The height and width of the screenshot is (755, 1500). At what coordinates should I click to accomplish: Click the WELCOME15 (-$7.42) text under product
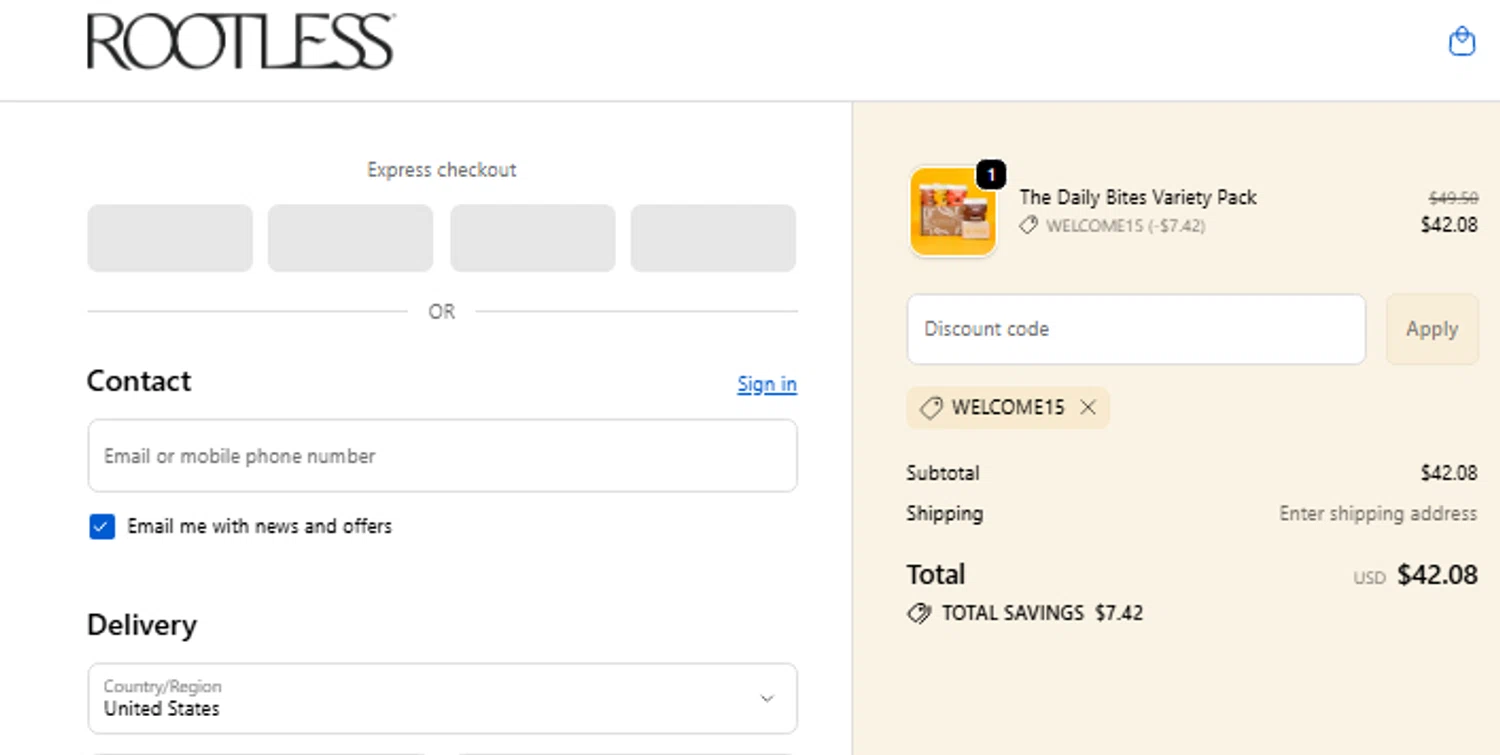tap(1125, 226)
